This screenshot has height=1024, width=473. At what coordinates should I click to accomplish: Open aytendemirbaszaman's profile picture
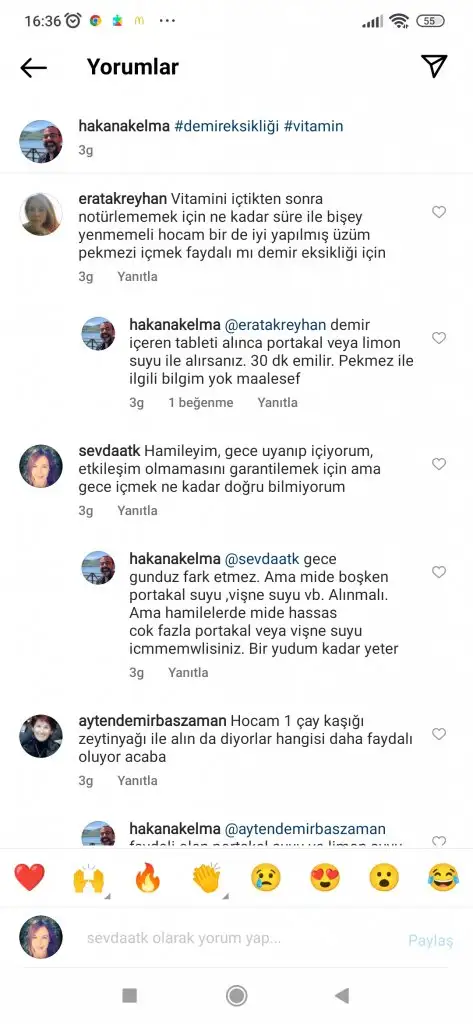(x=41, y=736)
